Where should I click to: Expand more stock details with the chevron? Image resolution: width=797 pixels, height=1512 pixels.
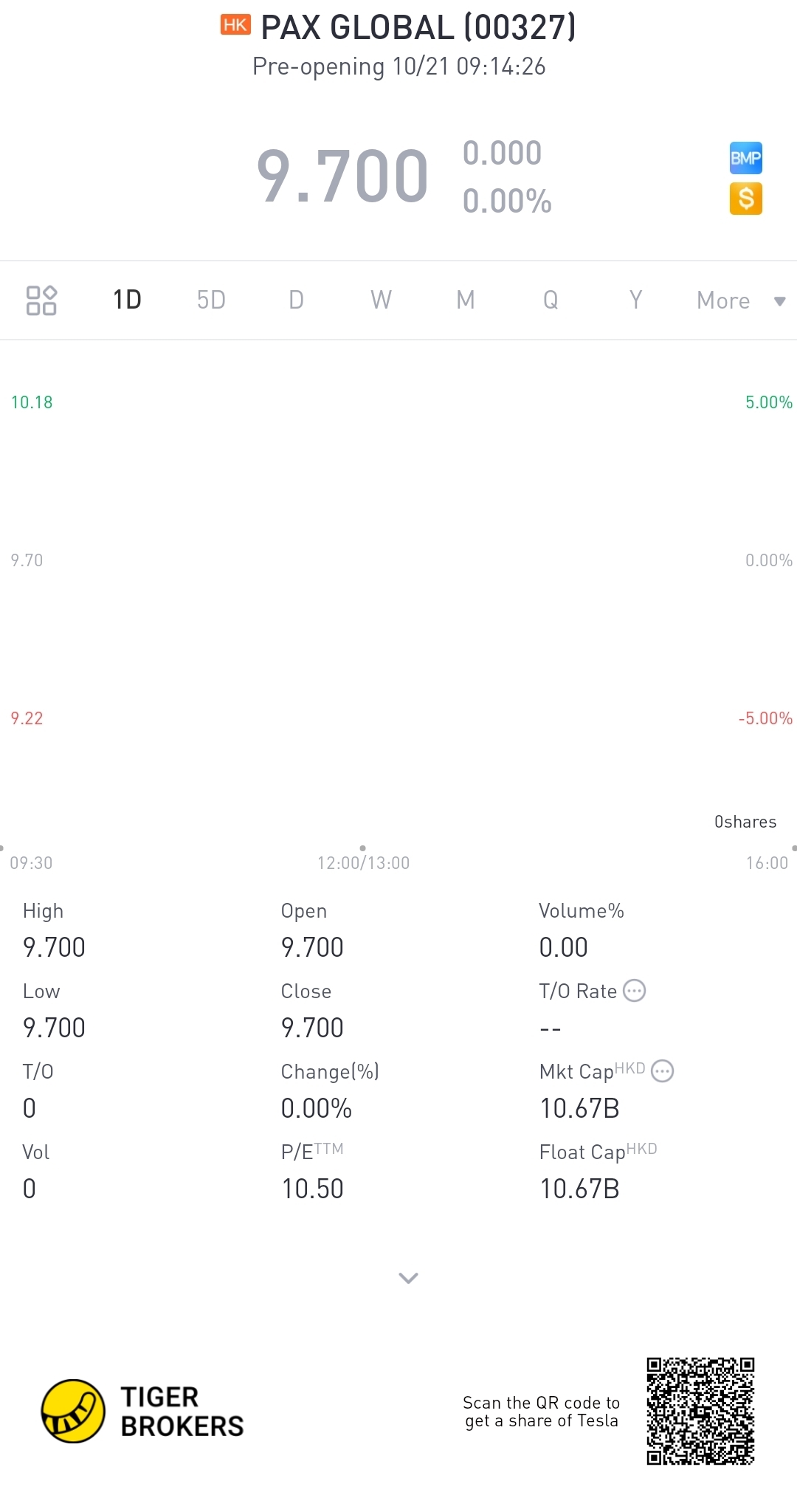[408, 1278]
